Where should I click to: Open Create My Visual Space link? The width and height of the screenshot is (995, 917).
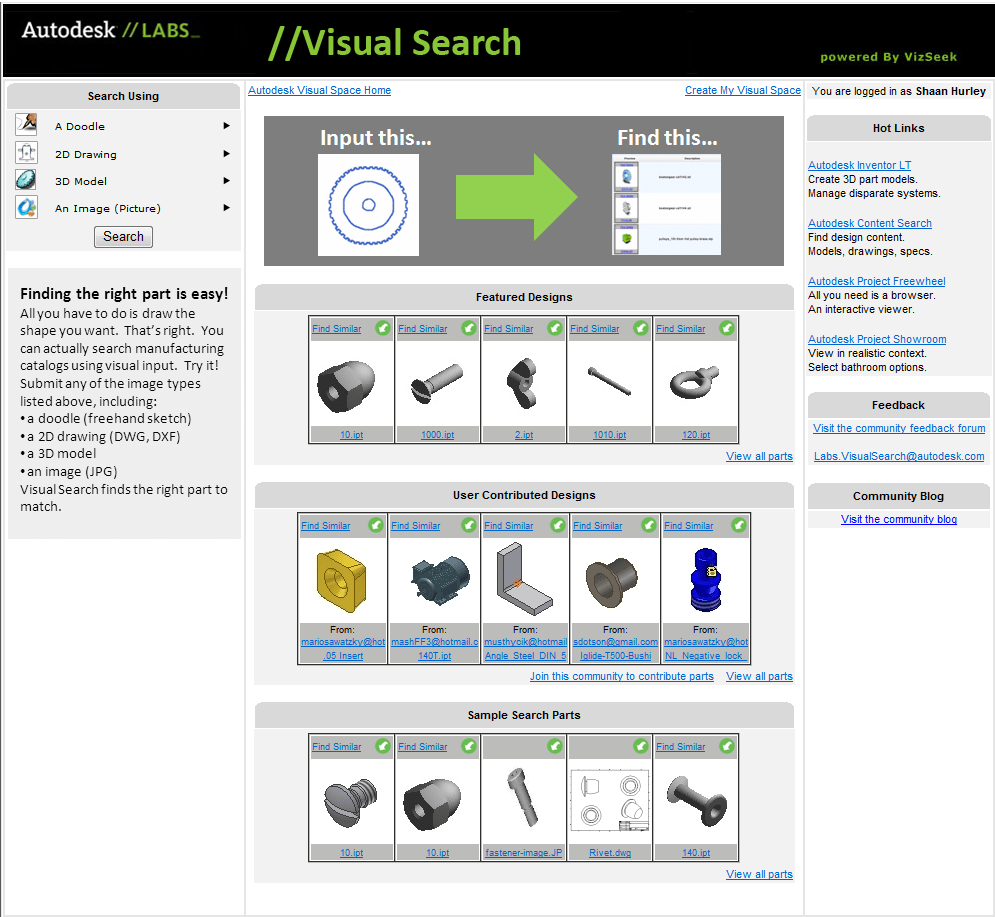(742, 90)
